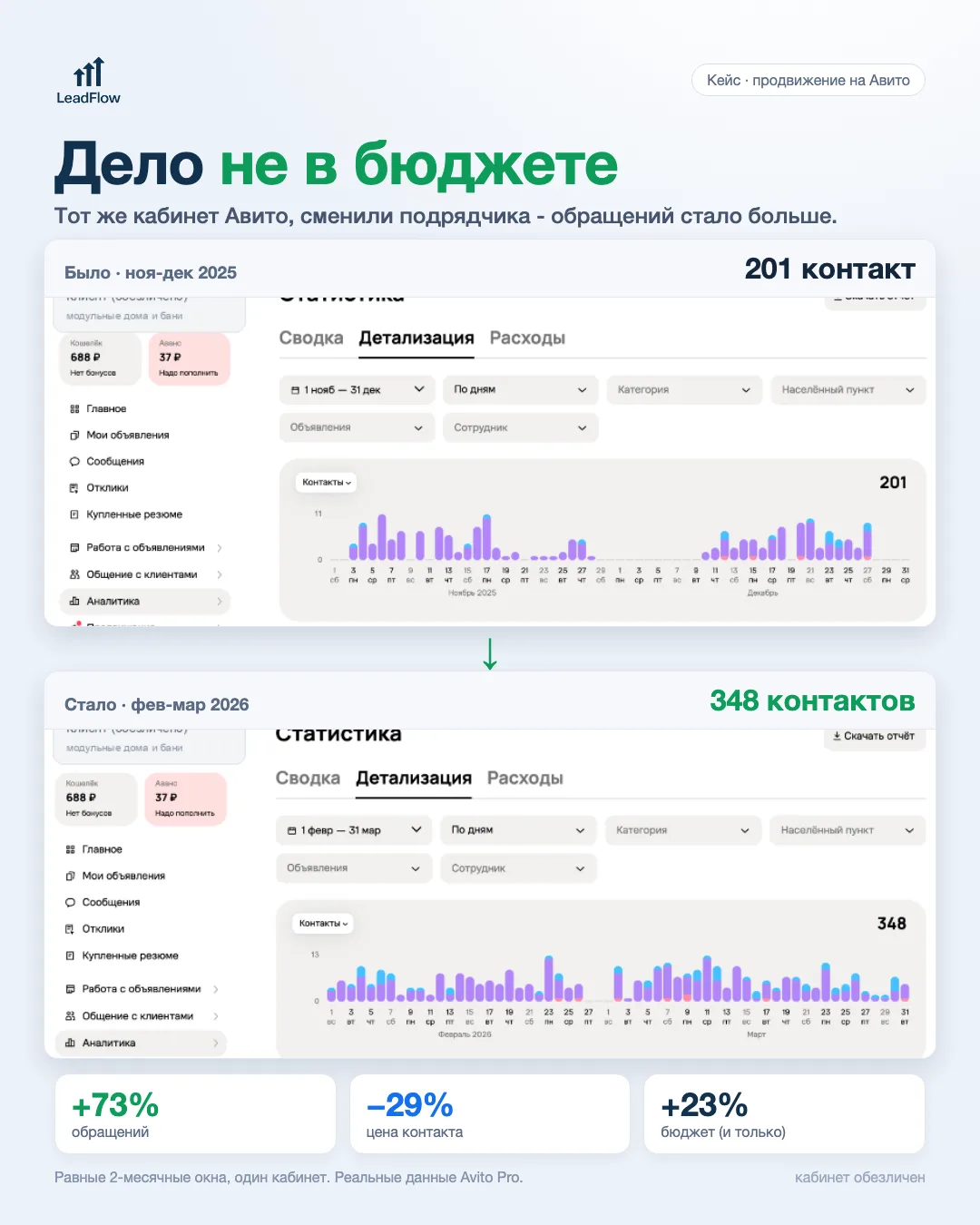980x1225 pixels.
Task: Click the +23% бюджет (и только) card
Action: pyautogui.click(x=784, y=1114)
